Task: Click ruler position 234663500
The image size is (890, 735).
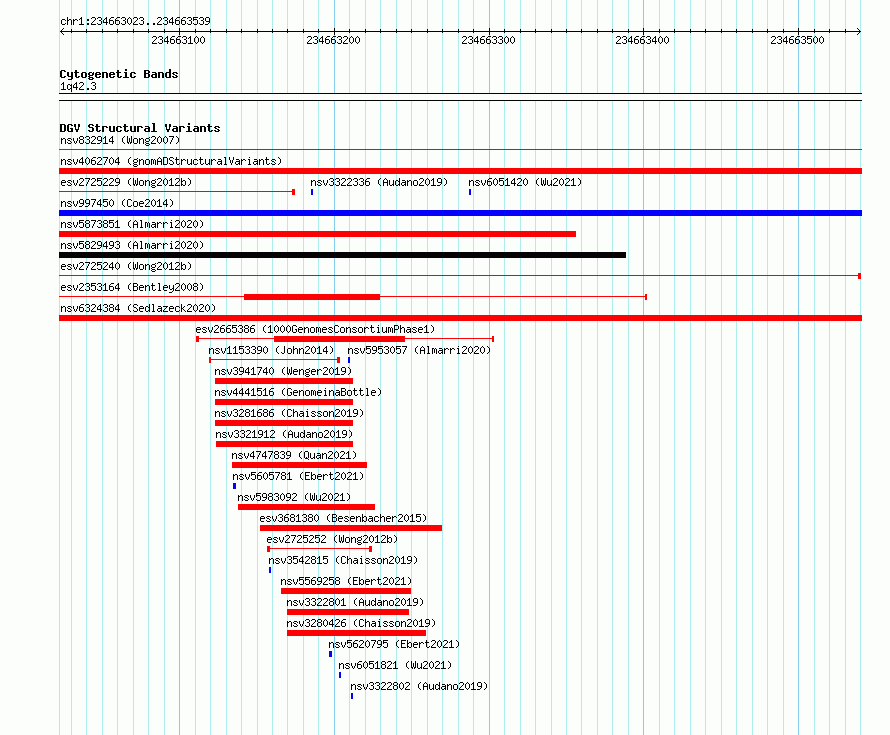Action: [x=797, y=40]
